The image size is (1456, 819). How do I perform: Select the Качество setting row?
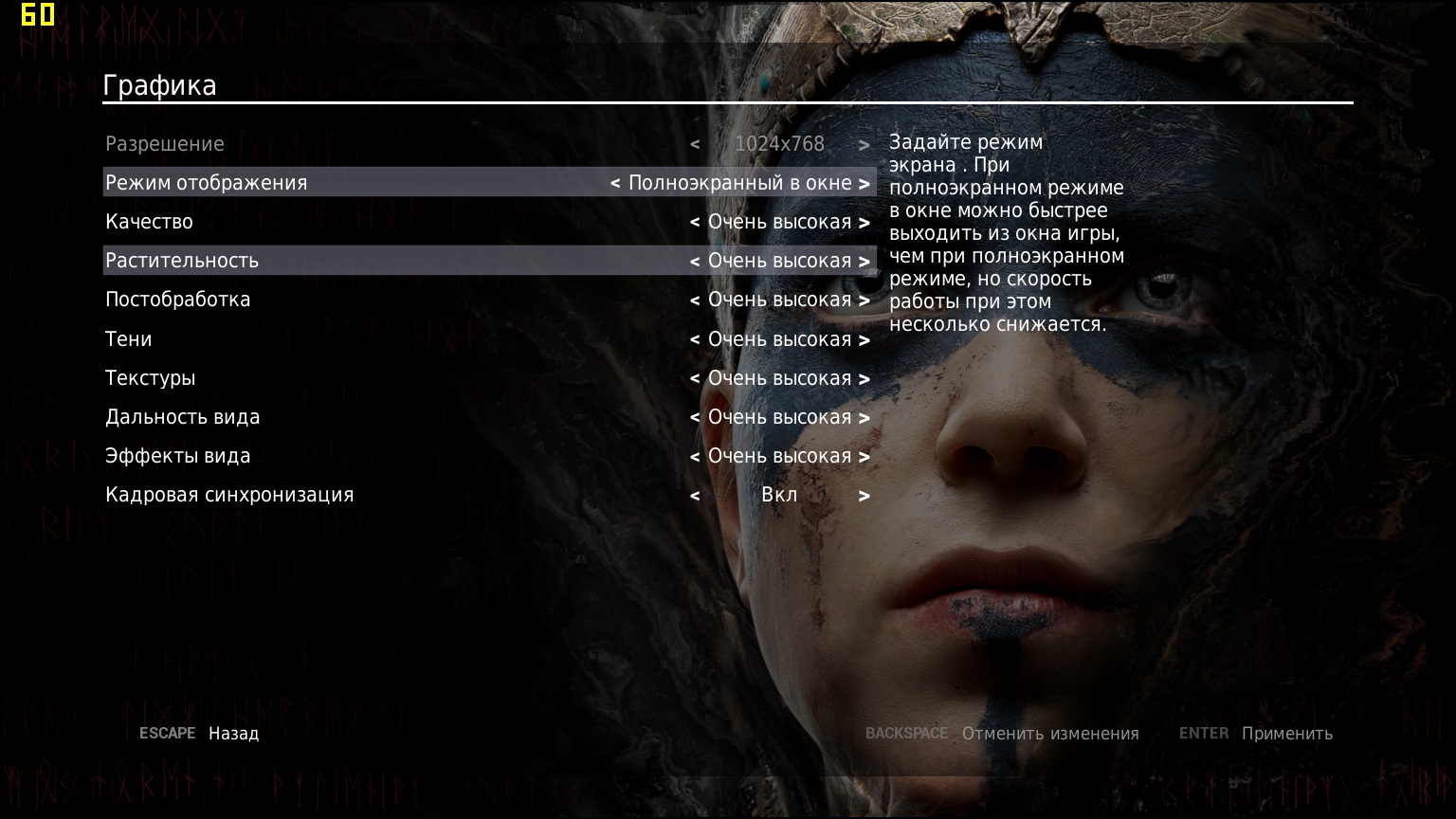(489, 222)
